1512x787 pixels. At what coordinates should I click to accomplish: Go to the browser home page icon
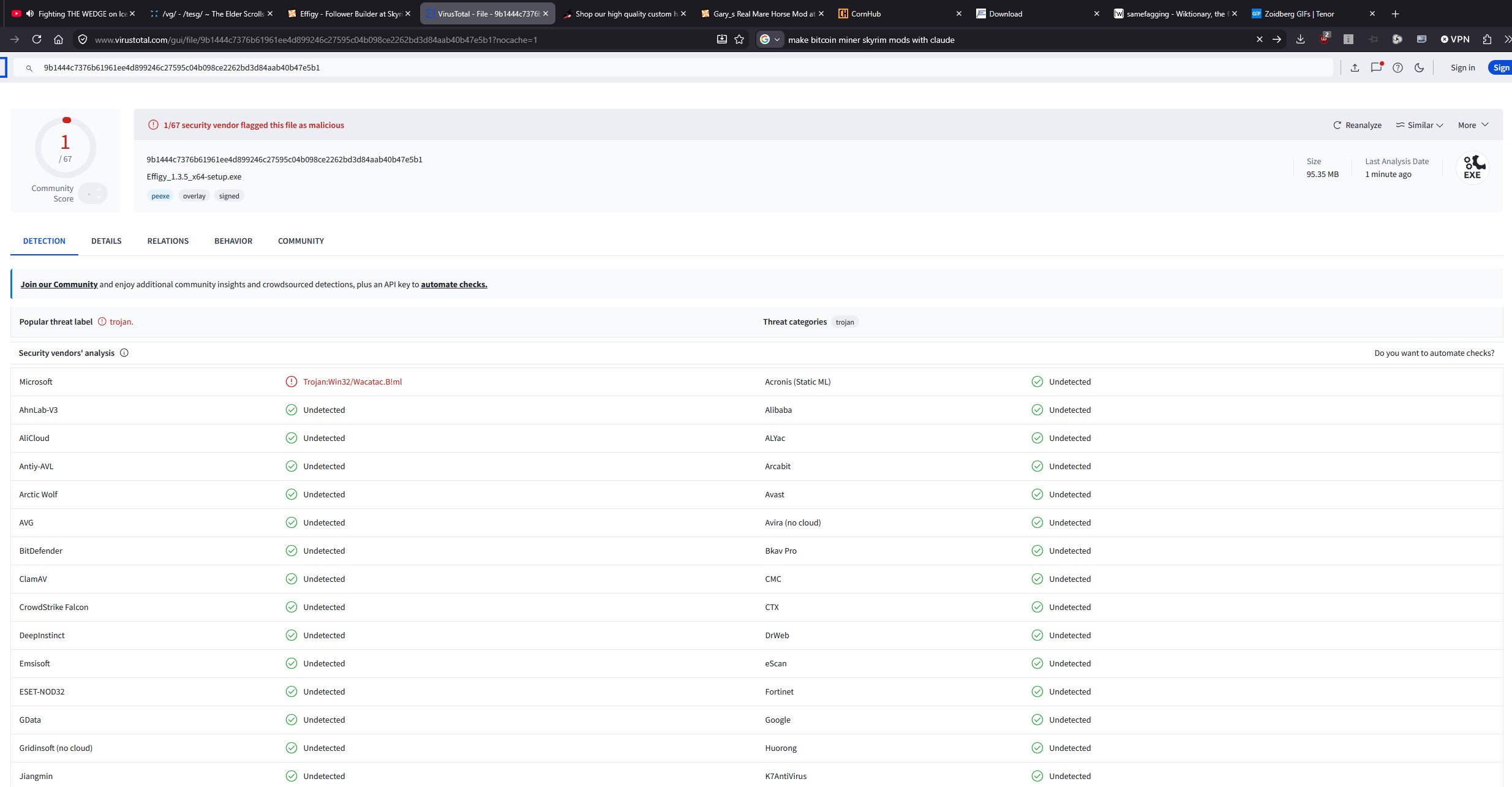(x=58, y=39)
